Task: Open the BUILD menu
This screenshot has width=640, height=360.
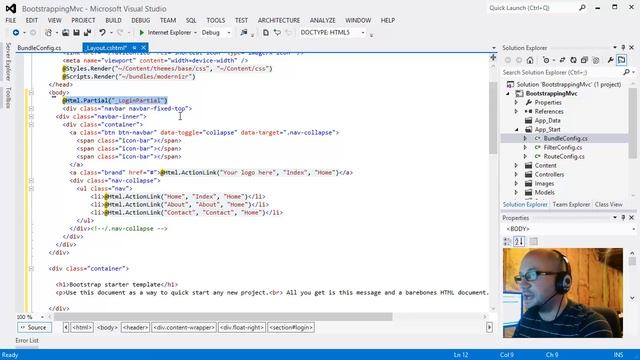Action: (113, 20)
